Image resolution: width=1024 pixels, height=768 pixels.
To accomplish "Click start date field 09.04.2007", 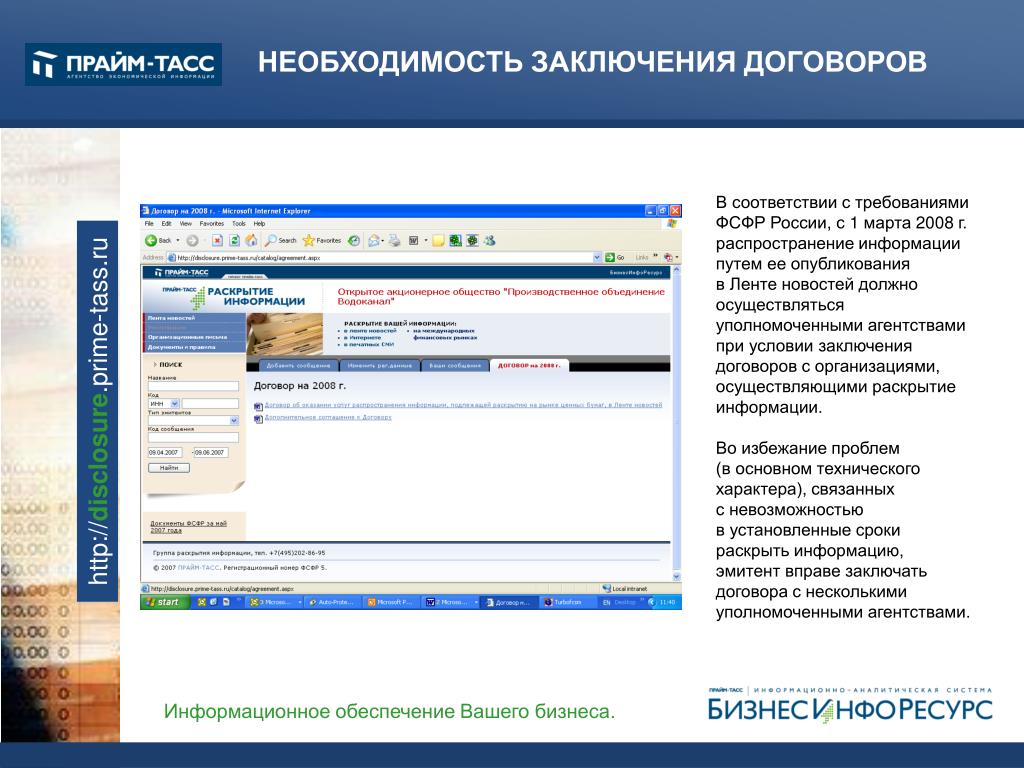I will click(165, 452).
